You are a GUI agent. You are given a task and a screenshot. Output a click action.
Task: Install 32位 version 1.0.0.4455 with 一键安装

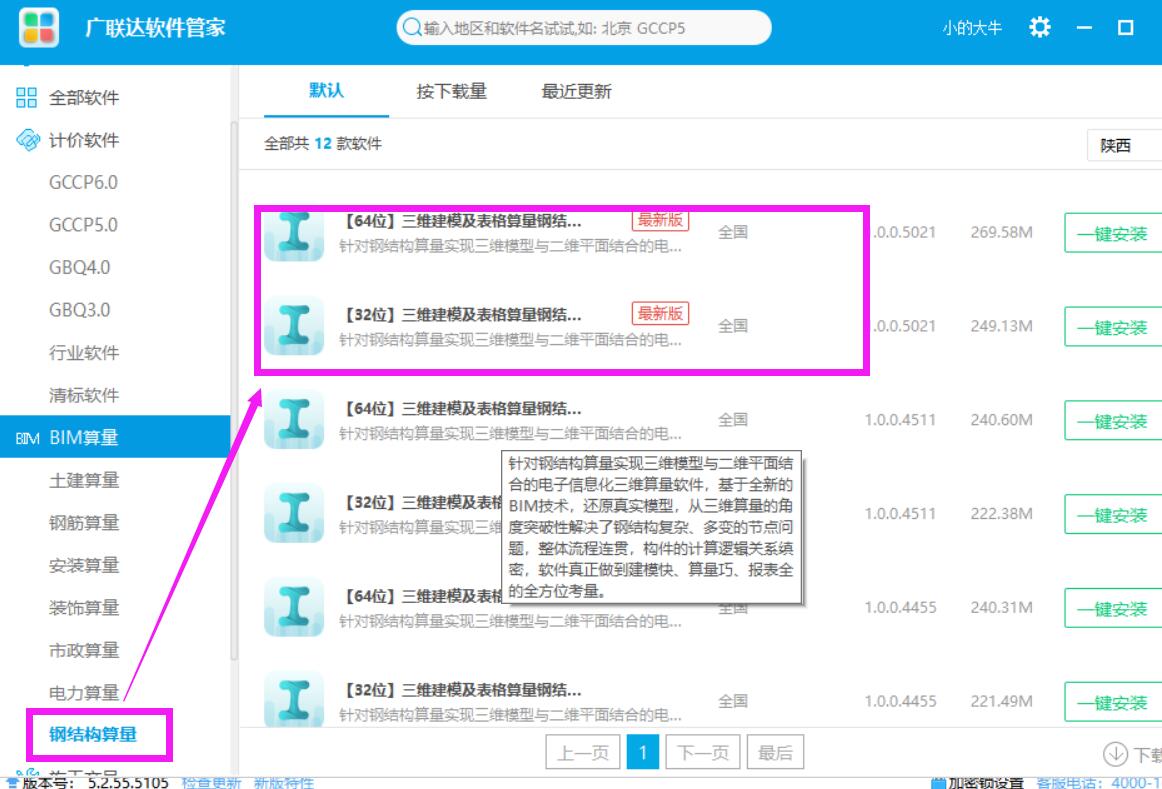(1112, 702)
